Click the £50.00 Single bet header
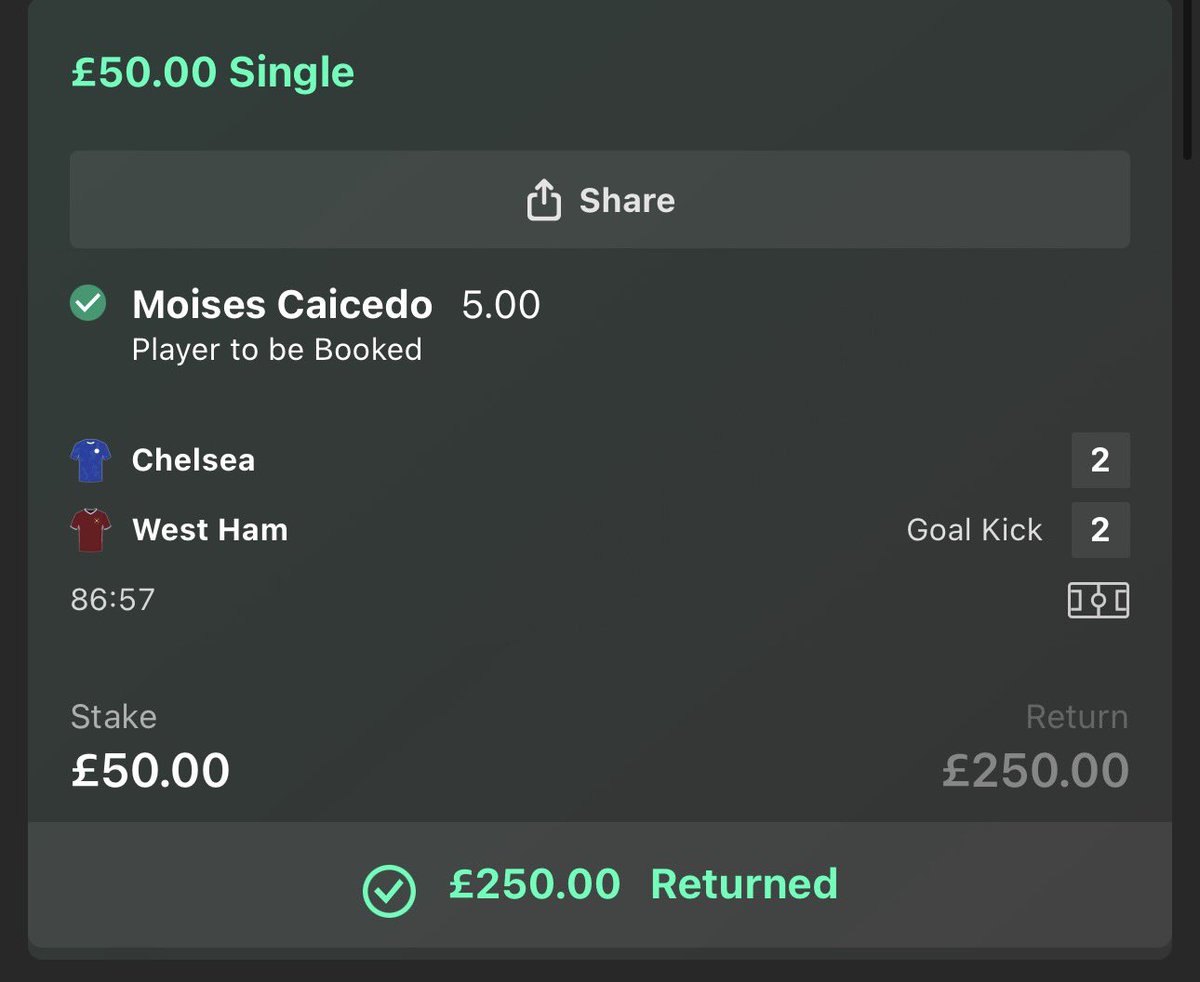 (213, 73)
